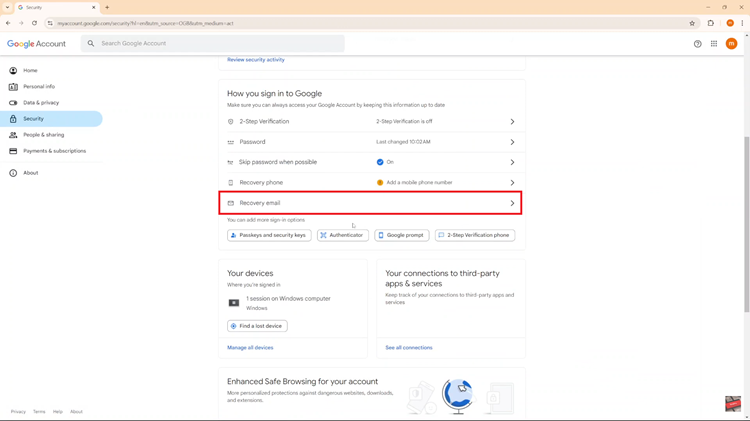Click the browser address bar URL
Screen dimensions: 750x421
pos(145,23)
